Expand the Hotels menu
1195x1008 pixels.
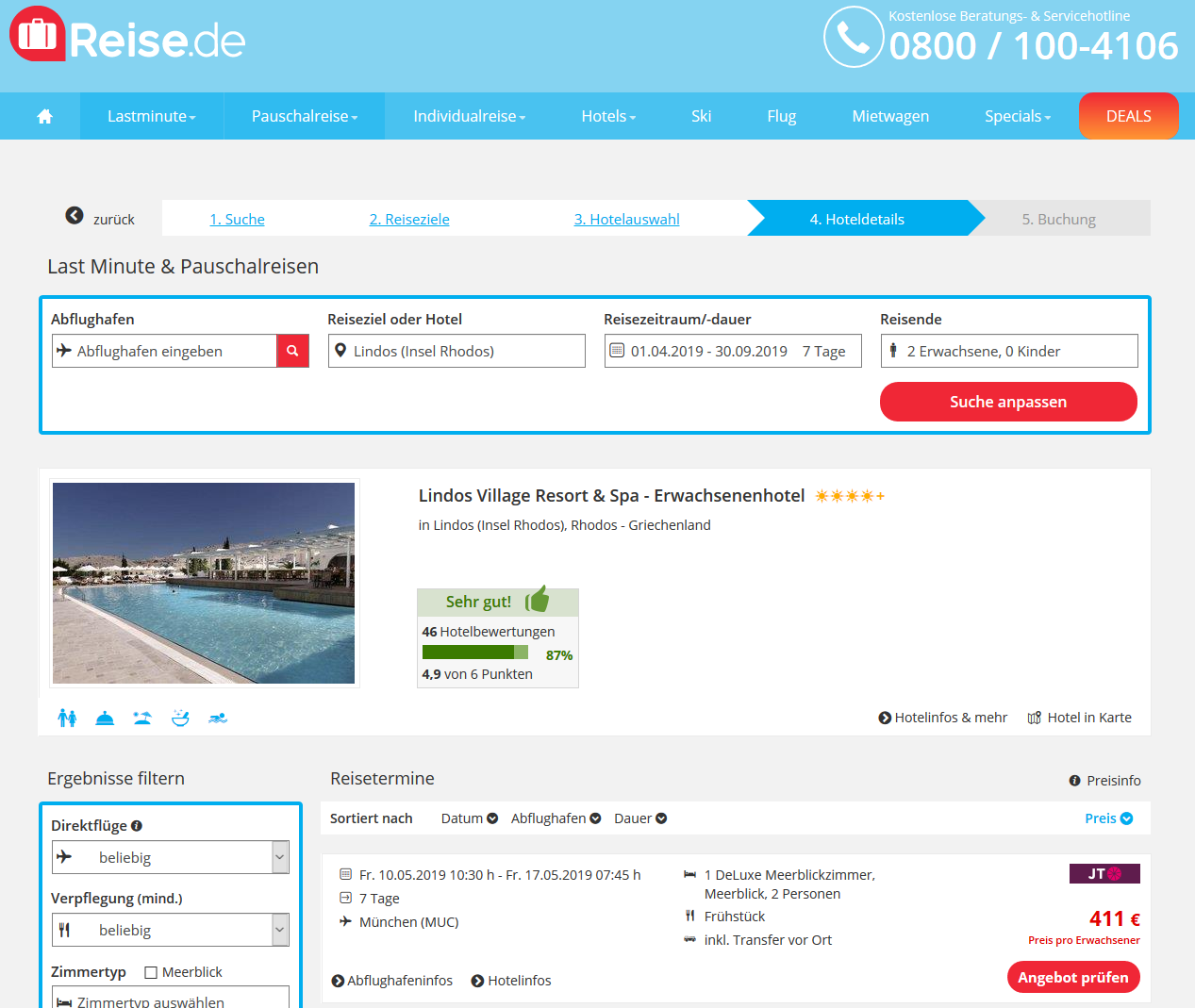coord(608,116)
